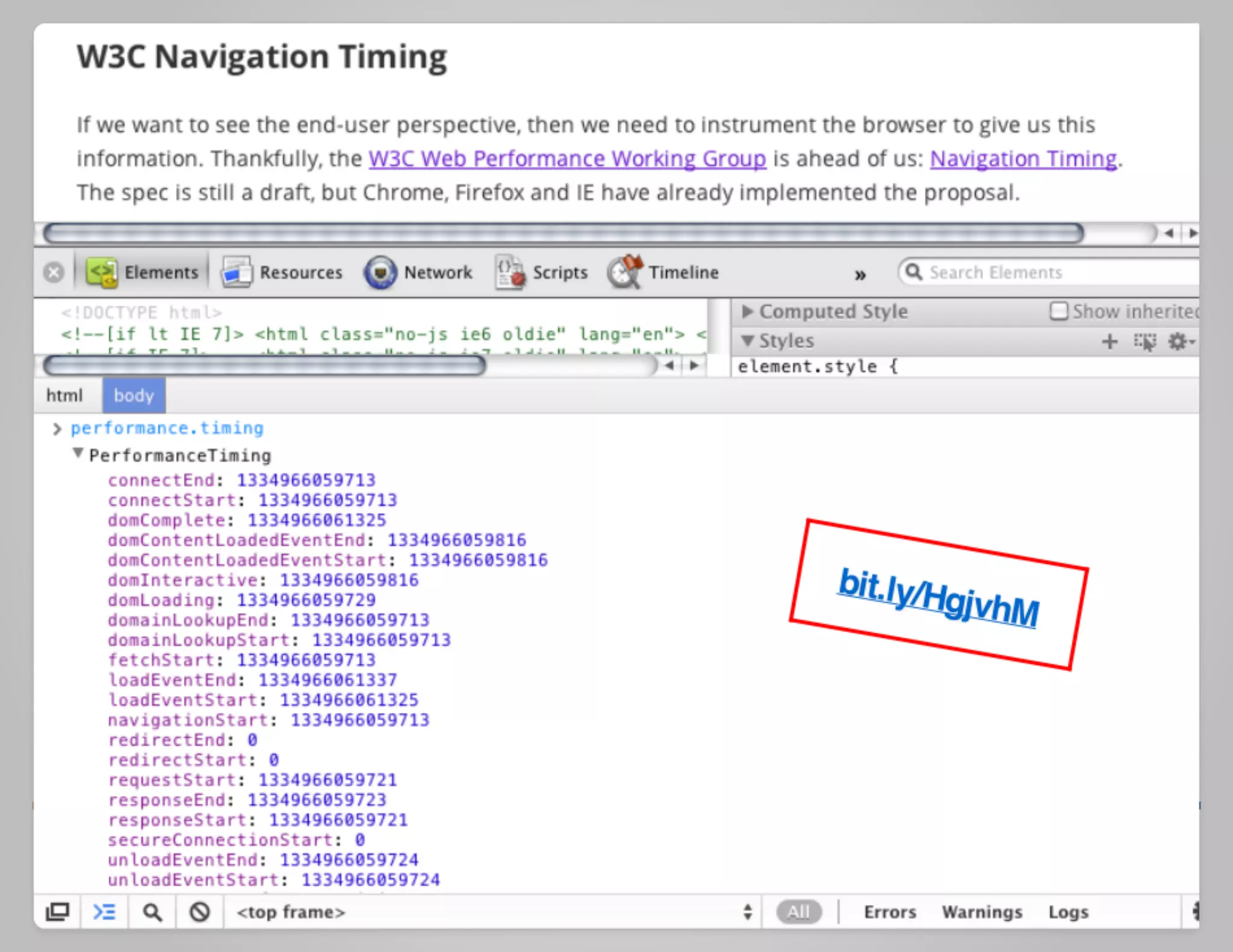This screenshot has width=1233, height=952.
Task: Select the All console filter
Action: tap(798, 912)
